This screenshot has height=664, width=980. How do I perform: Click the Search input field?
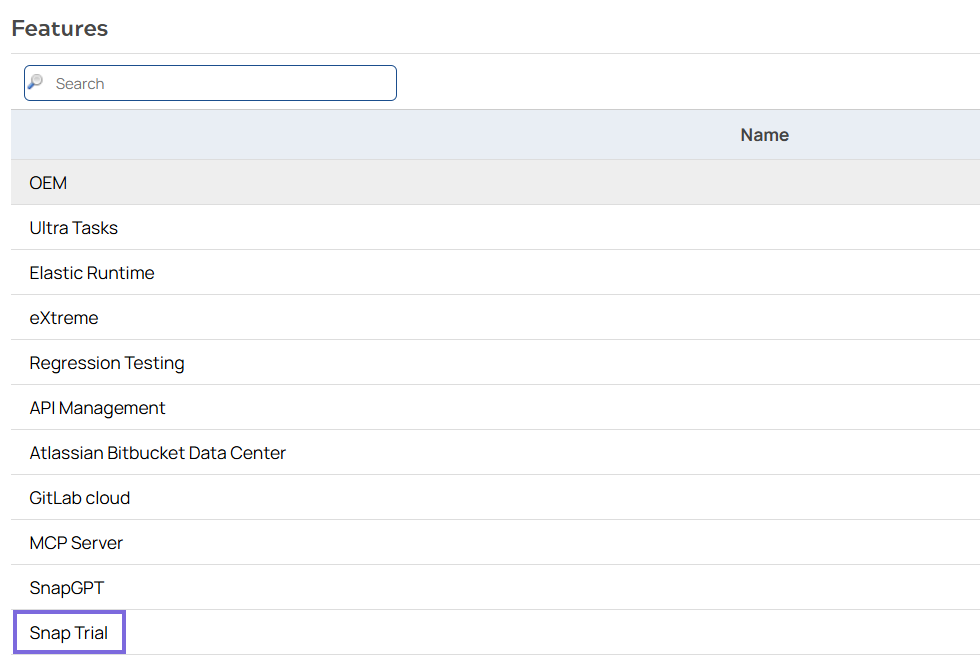point(210,83)
